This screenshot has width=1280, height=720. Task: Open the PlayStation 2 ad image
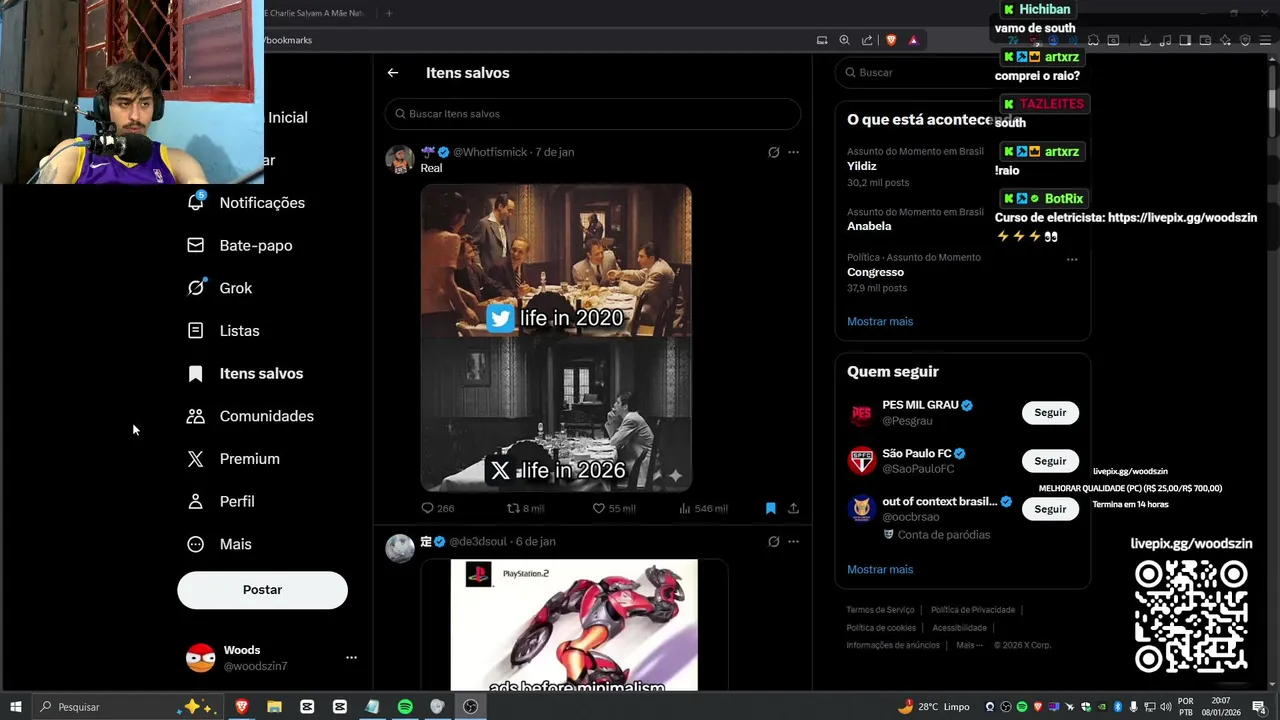click(x=574, y=625)
